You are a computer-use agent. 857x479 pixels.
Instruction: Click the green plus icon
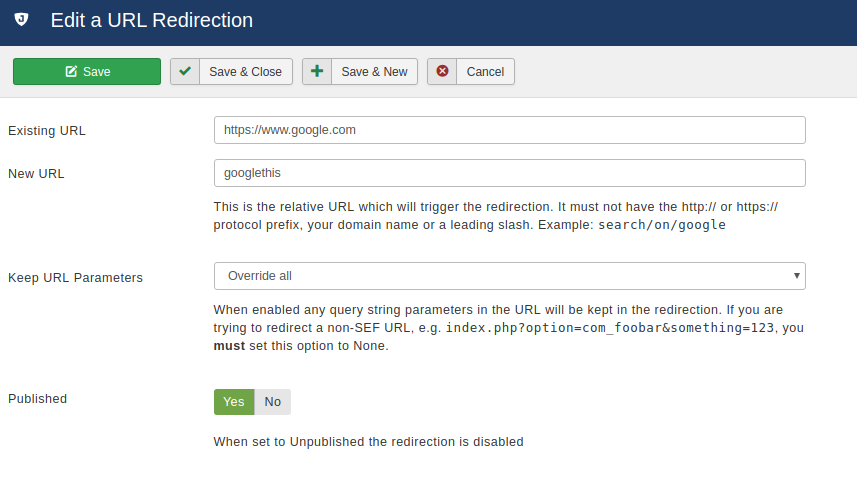[317, 71]
